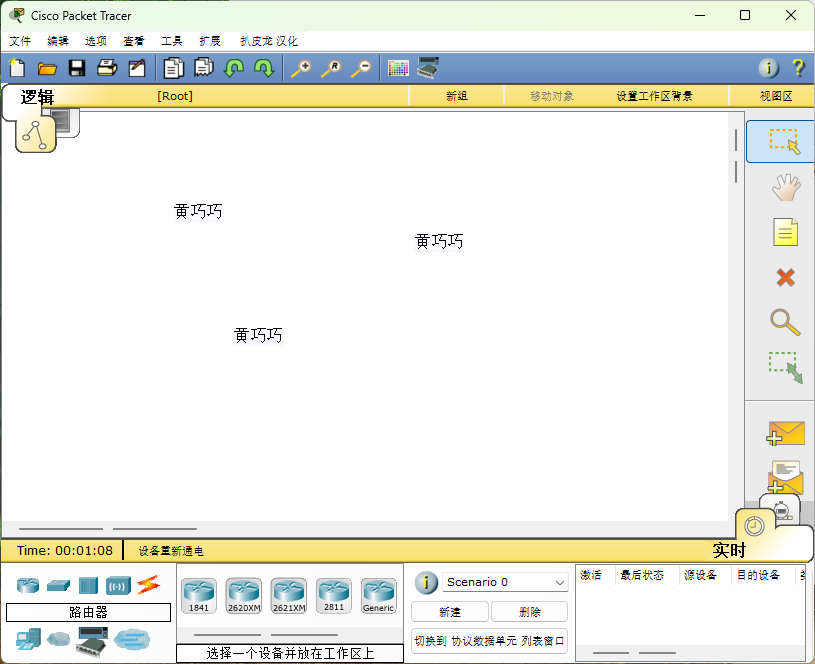
Task: Select the Custom Made Devices category
Action: tap(92, 642)
